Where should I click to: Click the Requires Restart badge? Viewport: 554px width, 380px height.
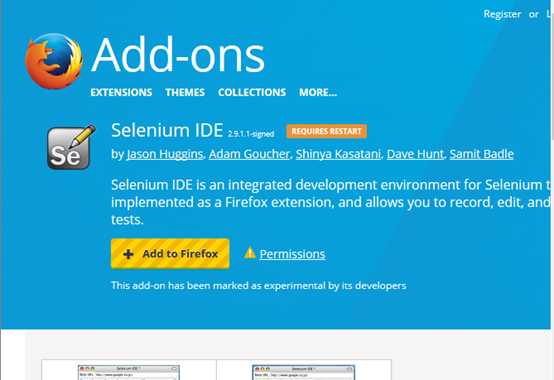pyautogui.click(x=326, y=131)
